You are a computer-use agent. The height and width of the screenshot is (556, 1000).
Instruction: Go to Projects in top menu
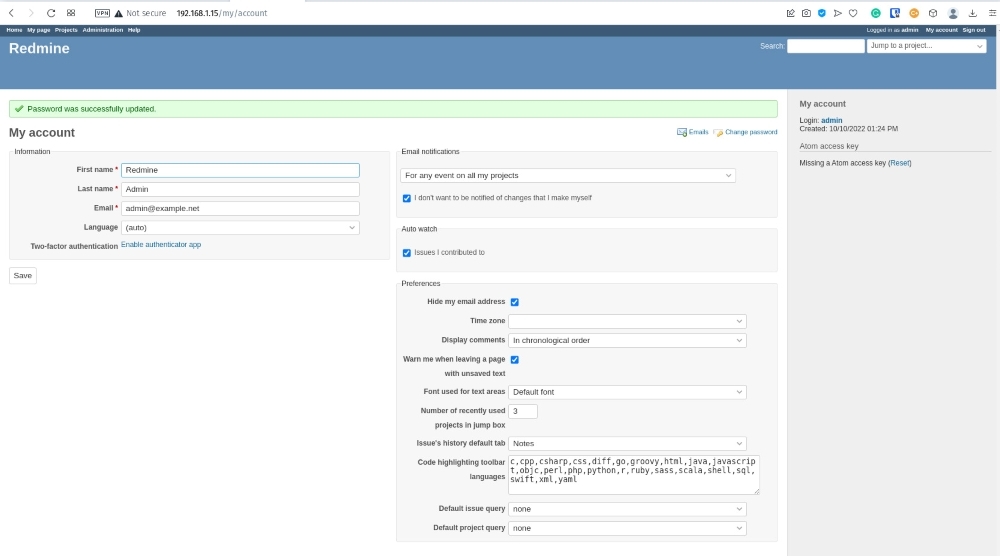(x=66, y=30)
